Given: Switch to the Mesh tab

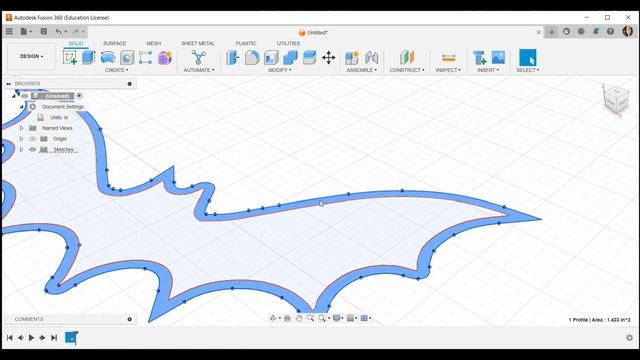Looking at the screenshot, I should pos(153,43).
